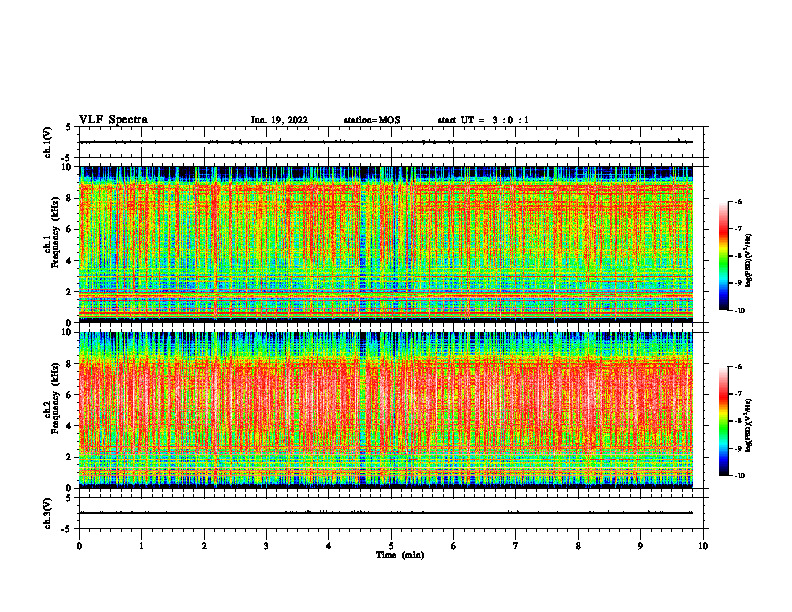Click time axis tick label "9"
The height and width of the screenshot is (612, 792).
click(640, 546)
